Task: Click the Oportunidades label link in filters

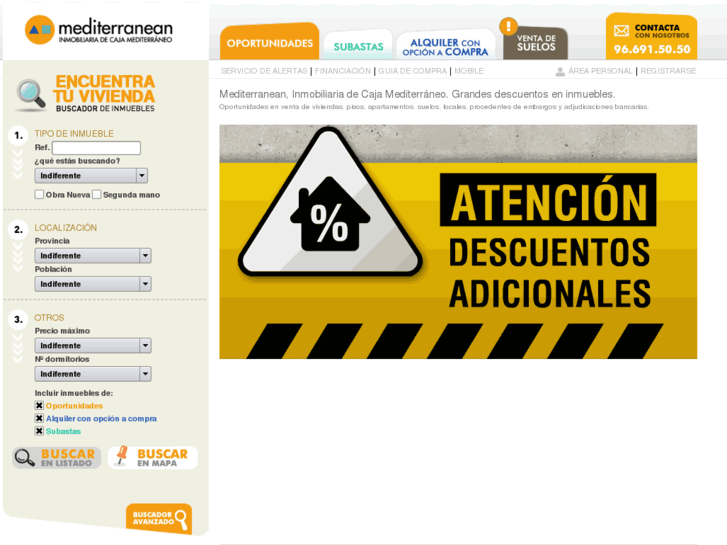Action: [x=74, y=406]
